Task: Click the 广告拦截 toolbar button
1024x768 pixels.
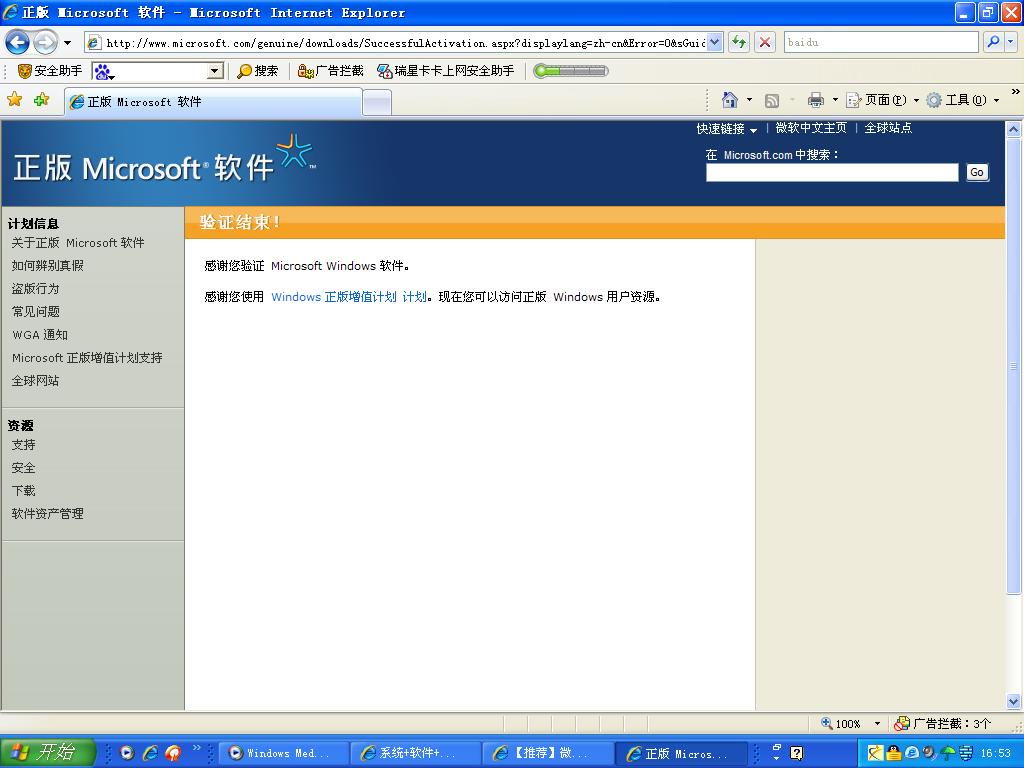Action: coord(330,71)
